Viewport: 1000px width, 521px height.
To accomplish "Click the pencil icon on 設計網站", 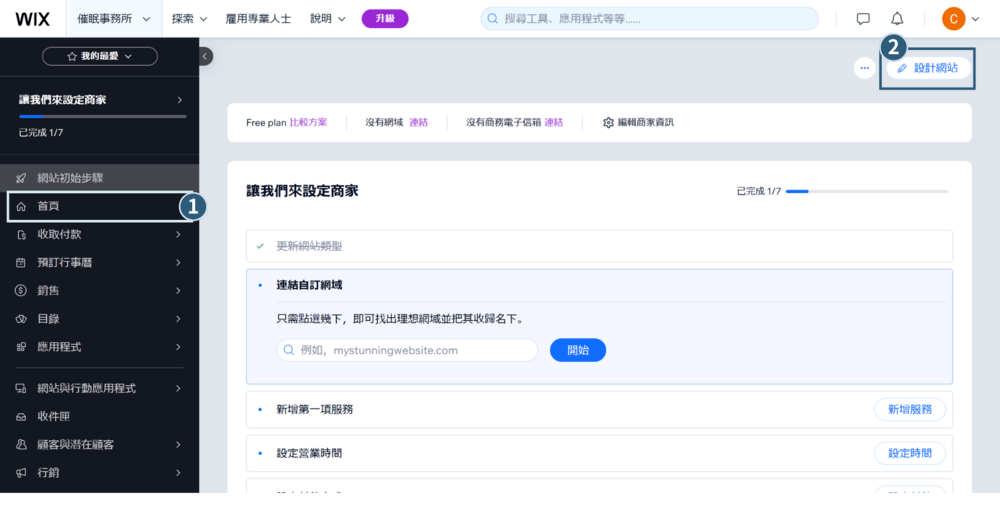I will [902, 68].
